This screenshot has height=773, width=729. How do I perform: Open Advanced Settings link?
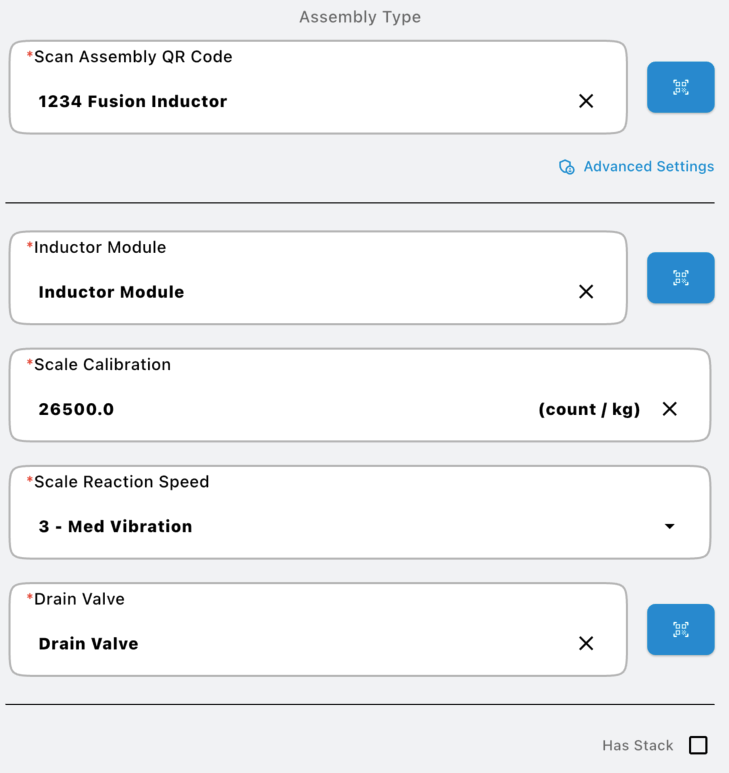tap(648, 167)
